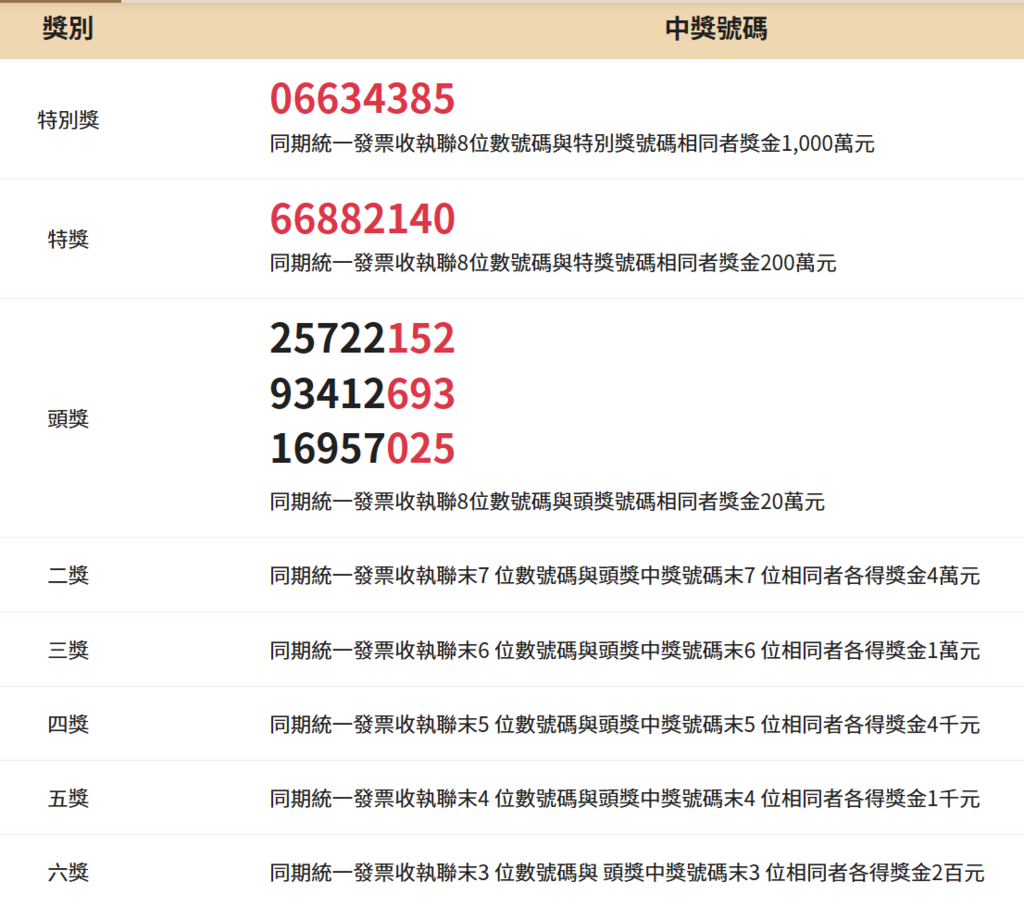This screenshot has width=1024, height=907.
Task: Click the 二獎 description about 末7位 4萬元
Action: (625, 575)
